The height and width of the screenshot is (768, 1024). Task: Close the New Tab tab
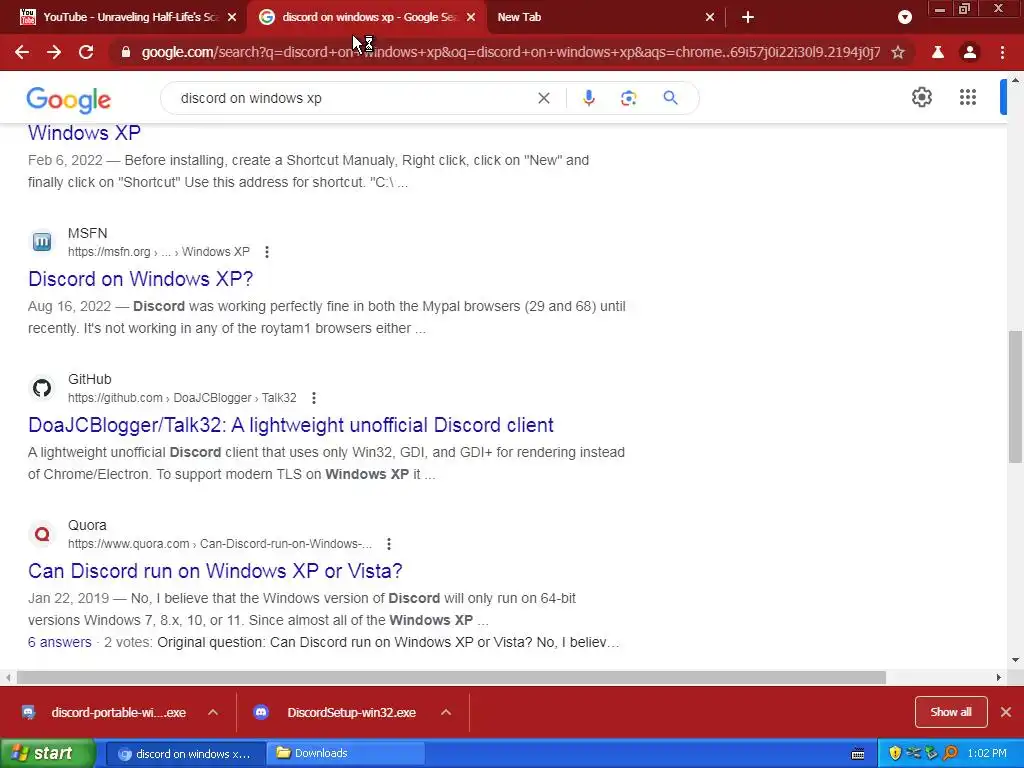point(710,17)
